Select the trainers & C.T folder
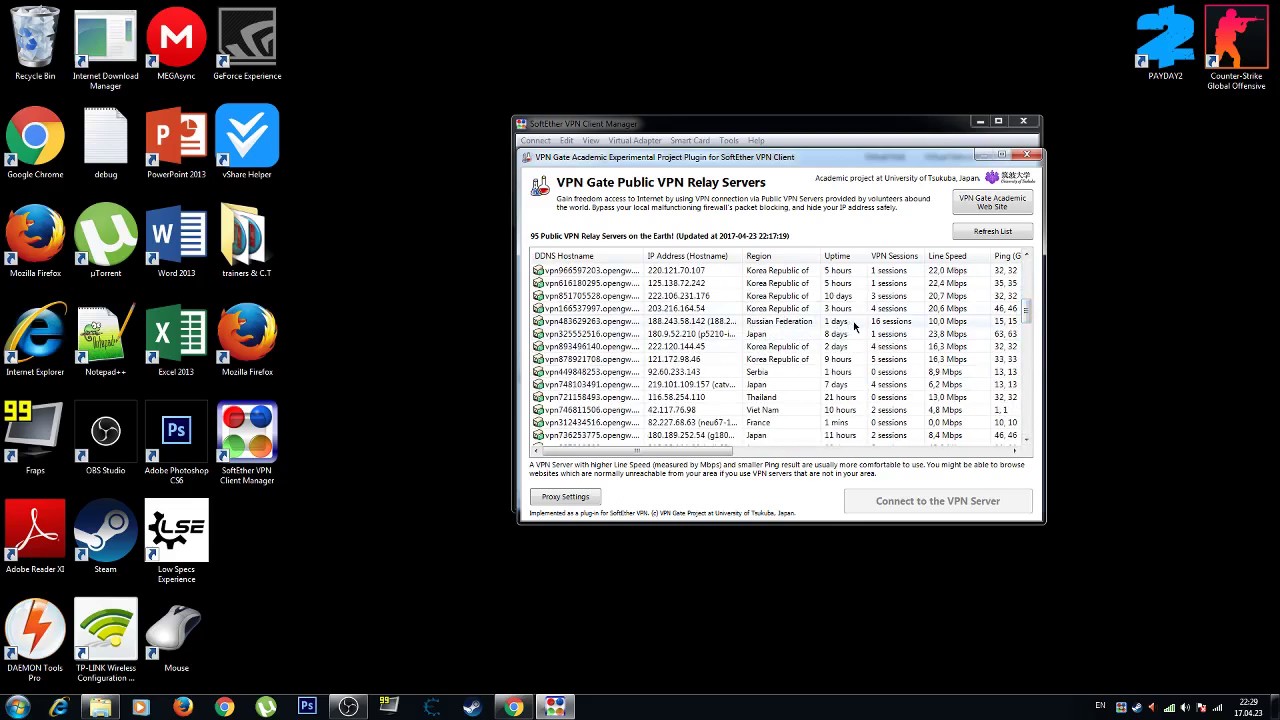Screen dimensions: 1280x720 point(247,241)
